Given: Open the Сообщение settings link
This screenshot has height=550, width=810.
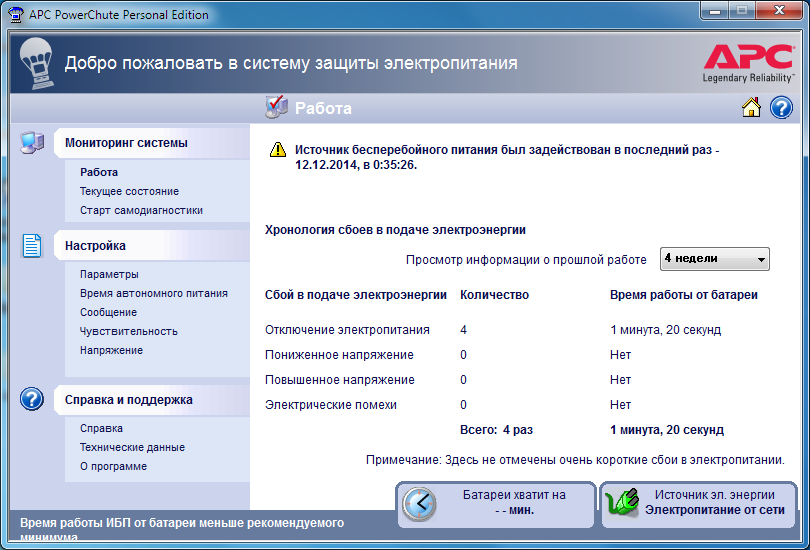Looking at the screenshot, I should click(108, 312).
